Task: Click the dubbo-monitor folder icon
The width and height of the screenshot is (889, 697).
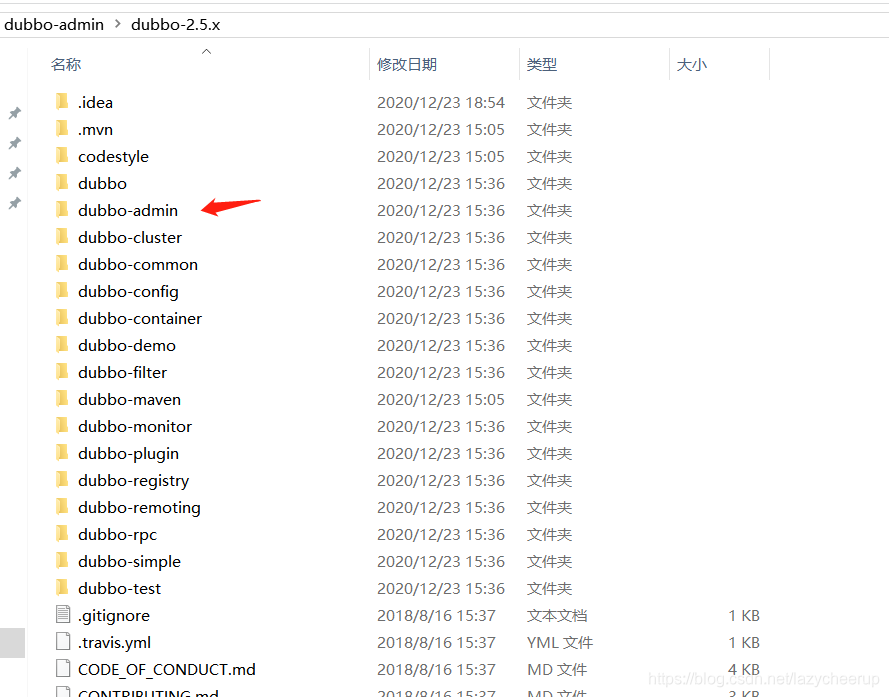Action: pyautogui.click(x=62, y=426)
